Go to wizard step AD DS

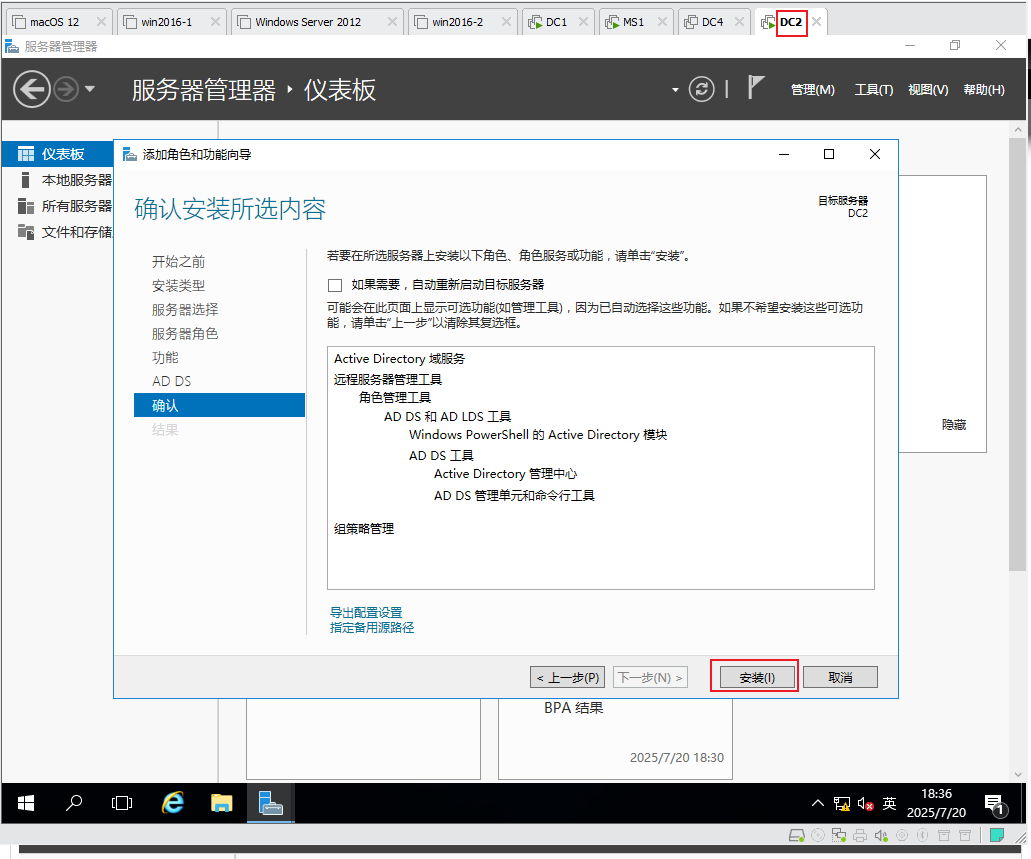tap(171, 381)
